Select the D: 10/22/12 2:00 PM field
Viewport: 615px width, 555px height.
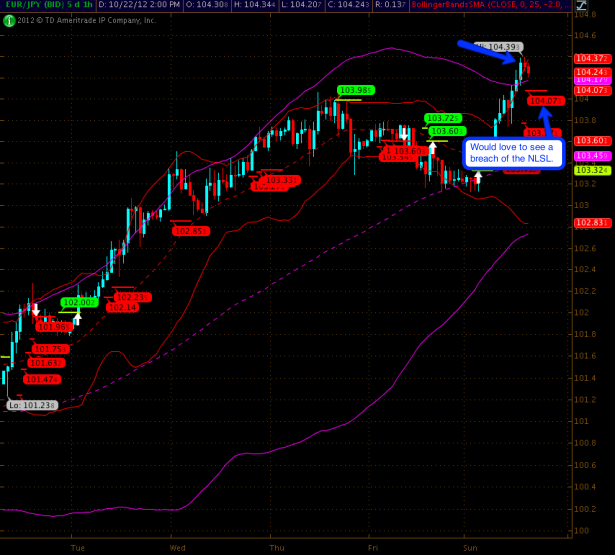[x=139, y=5]
